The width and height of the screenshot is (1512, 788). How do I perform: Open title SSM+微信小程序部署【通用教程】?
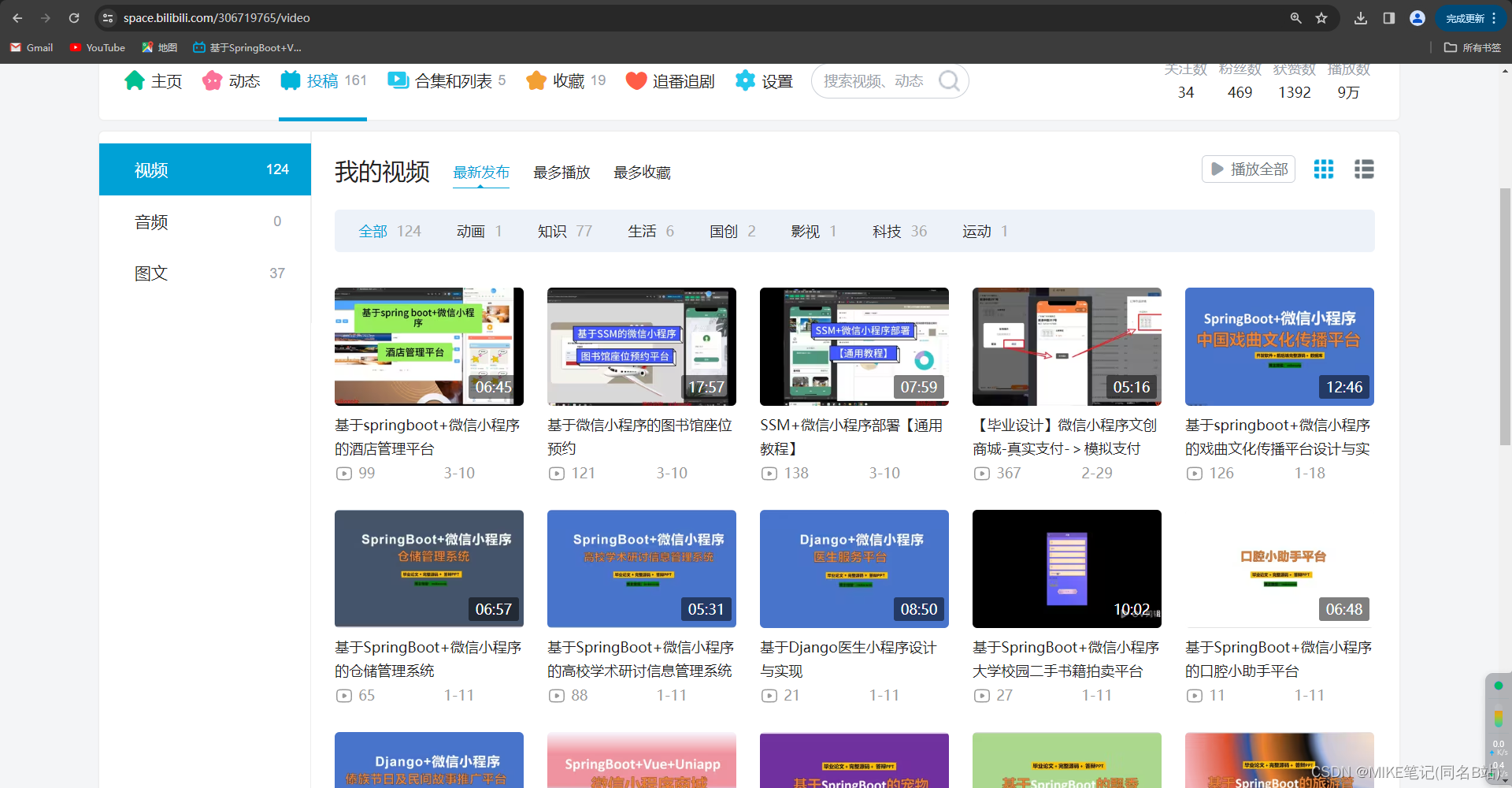(851, 437)
